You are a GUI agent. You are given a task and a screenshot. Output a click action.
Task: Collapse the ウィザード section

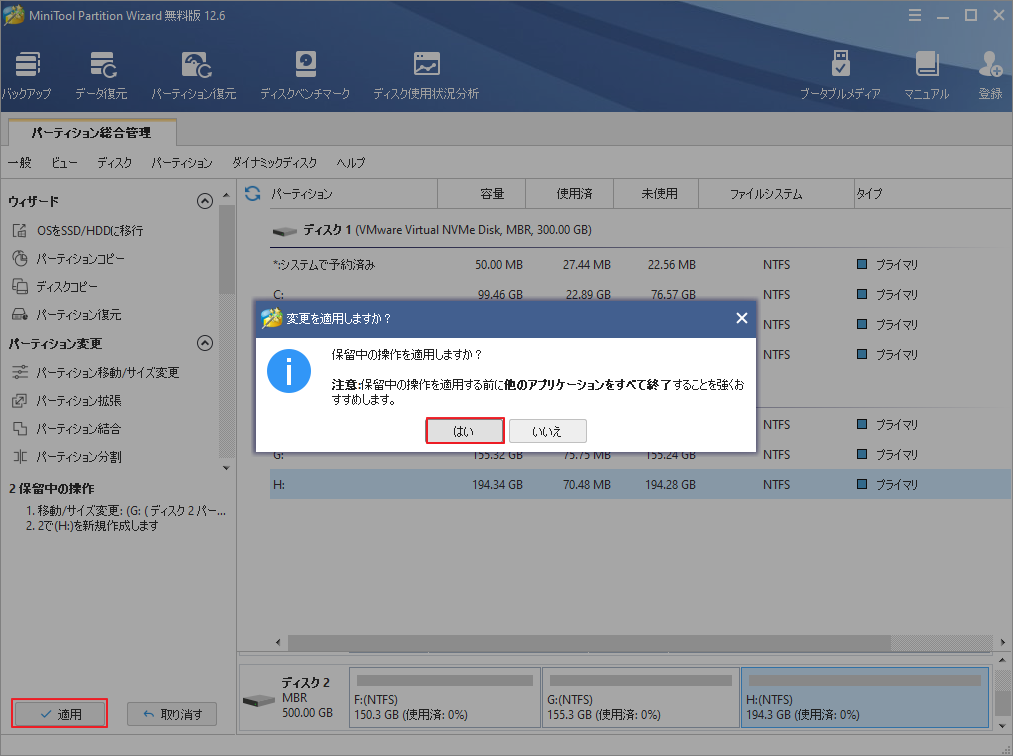click(x=205, y=200)
